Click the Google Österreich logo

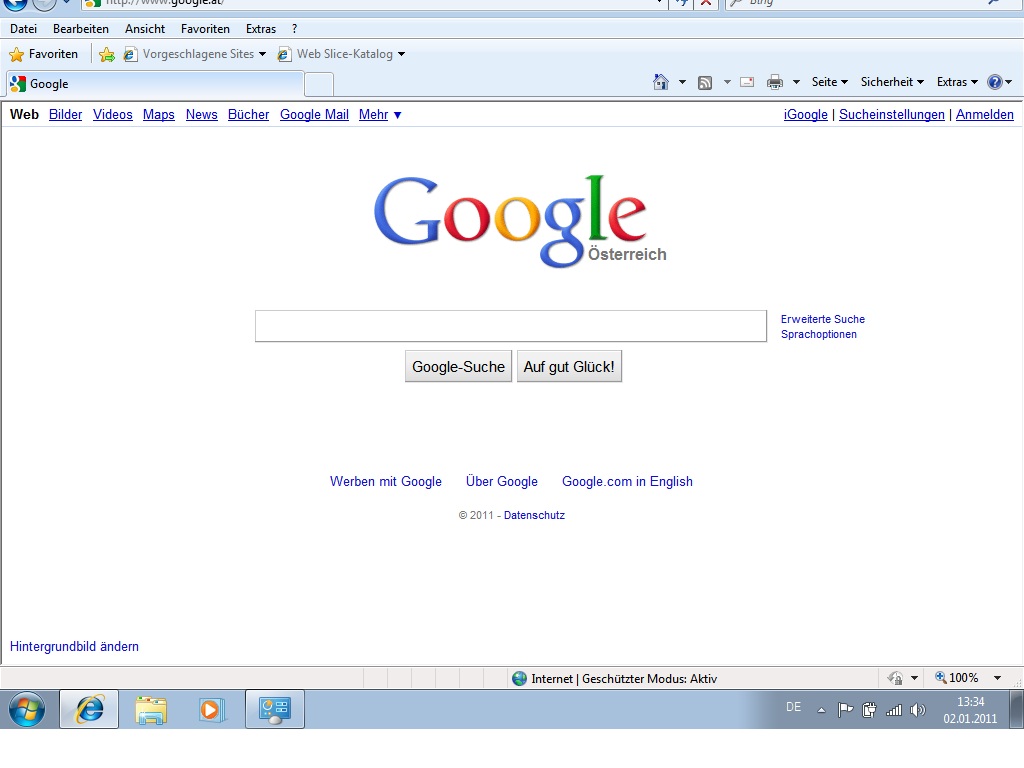[x=520, y=221]
